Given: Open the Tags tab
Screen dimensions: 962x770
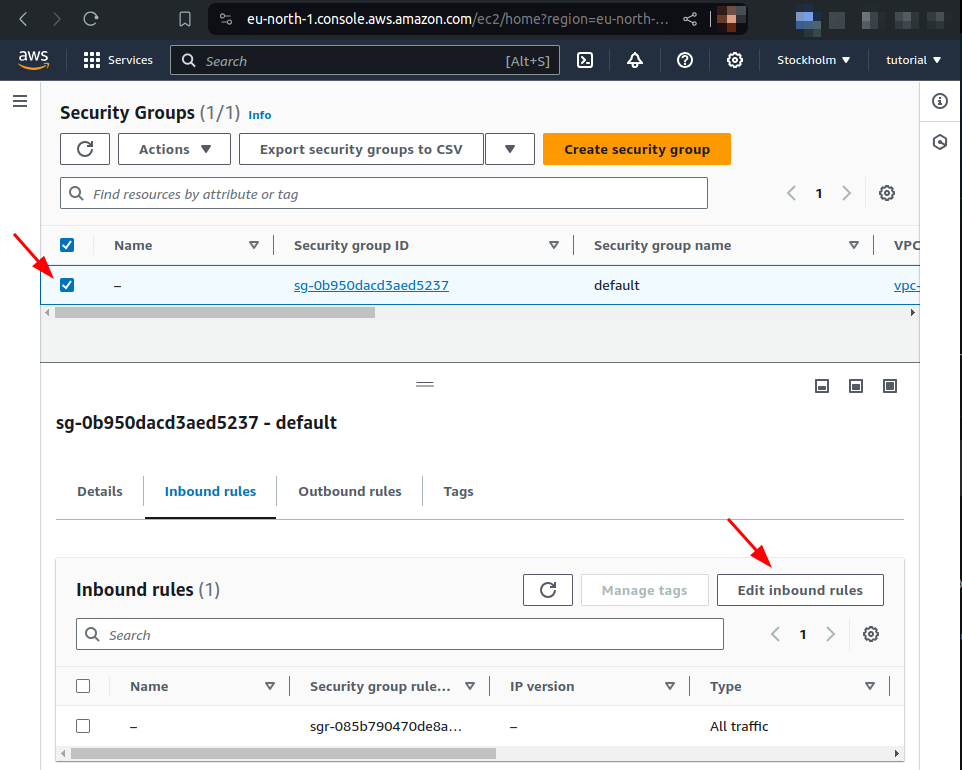Looking at the screenshot, I should (458, 491).
